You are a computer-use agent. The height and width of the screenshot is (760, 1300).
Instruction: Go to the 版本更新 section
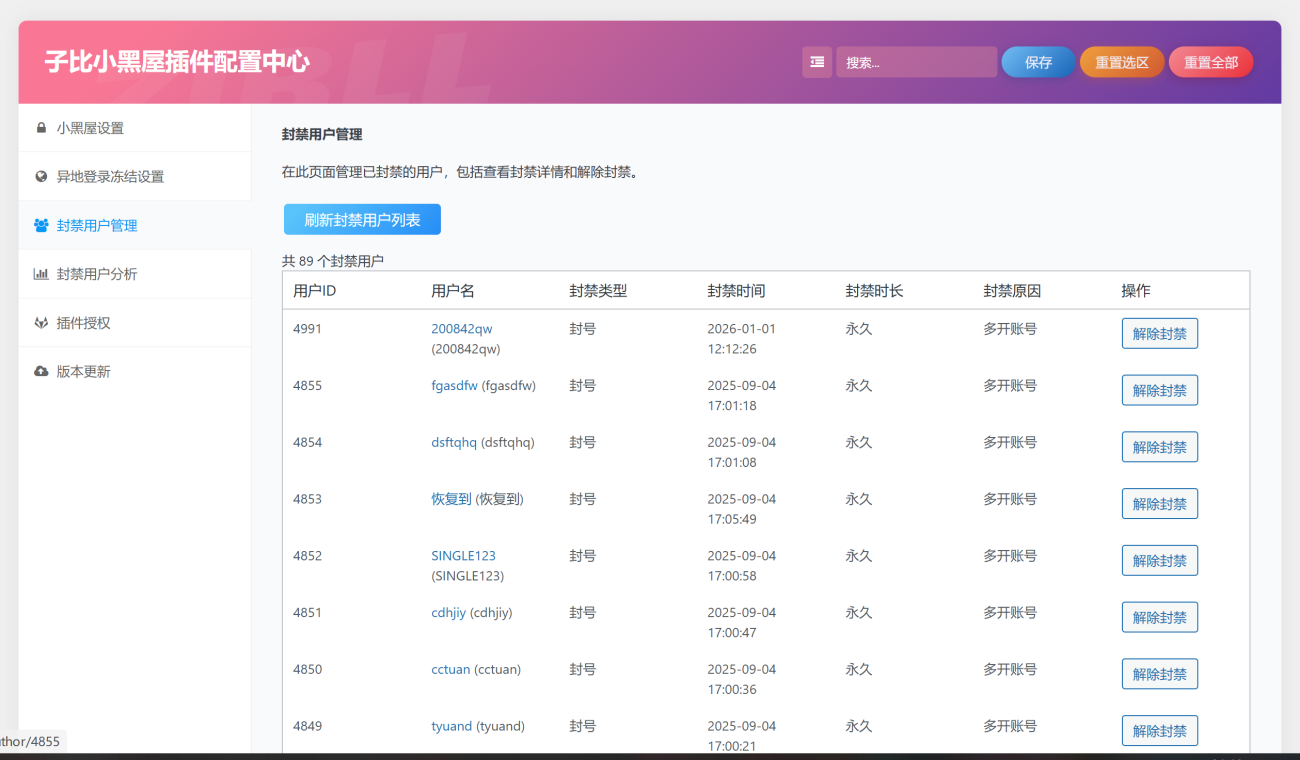[x=83, y=372]
